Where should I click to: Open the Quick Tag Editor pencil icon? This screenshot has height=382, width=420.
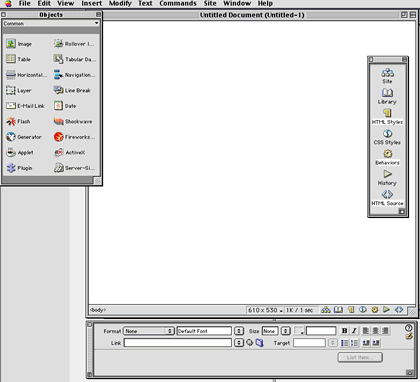409,336
